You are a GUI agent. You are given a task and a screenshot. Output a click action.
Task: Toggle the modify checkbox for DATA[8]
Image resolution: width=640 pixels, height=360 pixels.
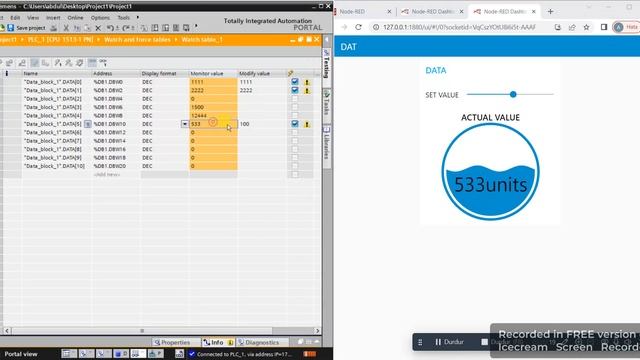click(x=295, y=149)
